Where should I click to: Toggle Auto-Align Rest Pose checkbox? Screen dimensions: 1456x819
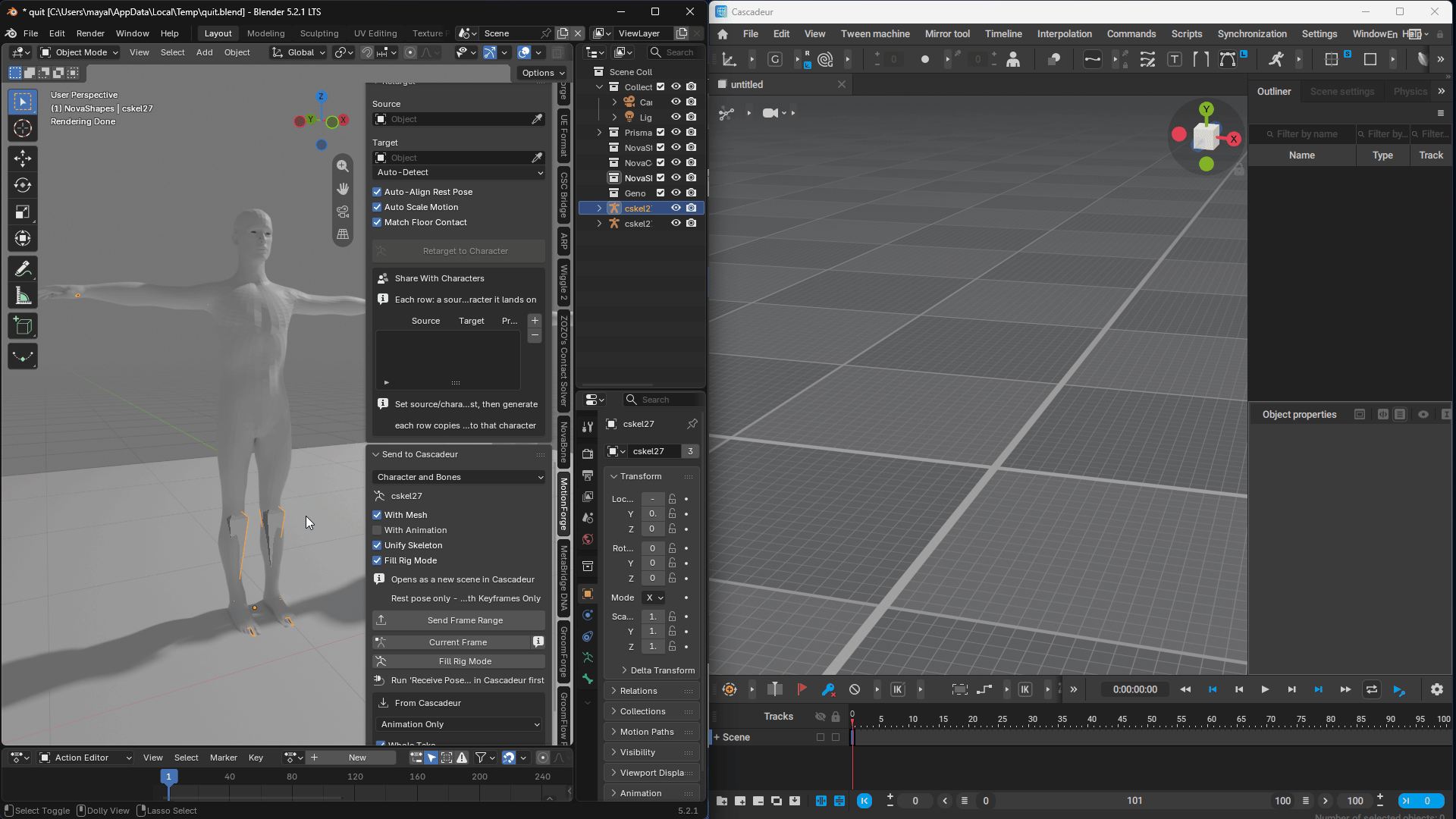377,193
